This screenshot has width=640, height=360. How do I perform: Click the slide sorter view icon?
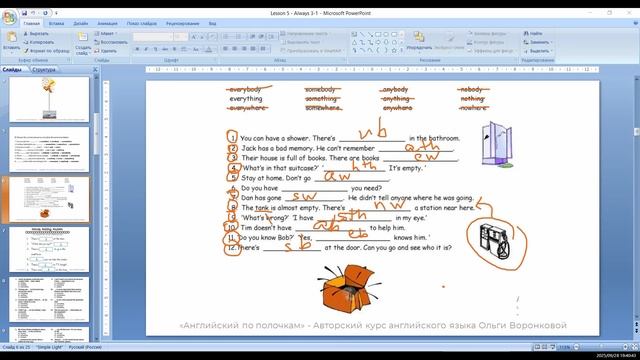point(545,347)
